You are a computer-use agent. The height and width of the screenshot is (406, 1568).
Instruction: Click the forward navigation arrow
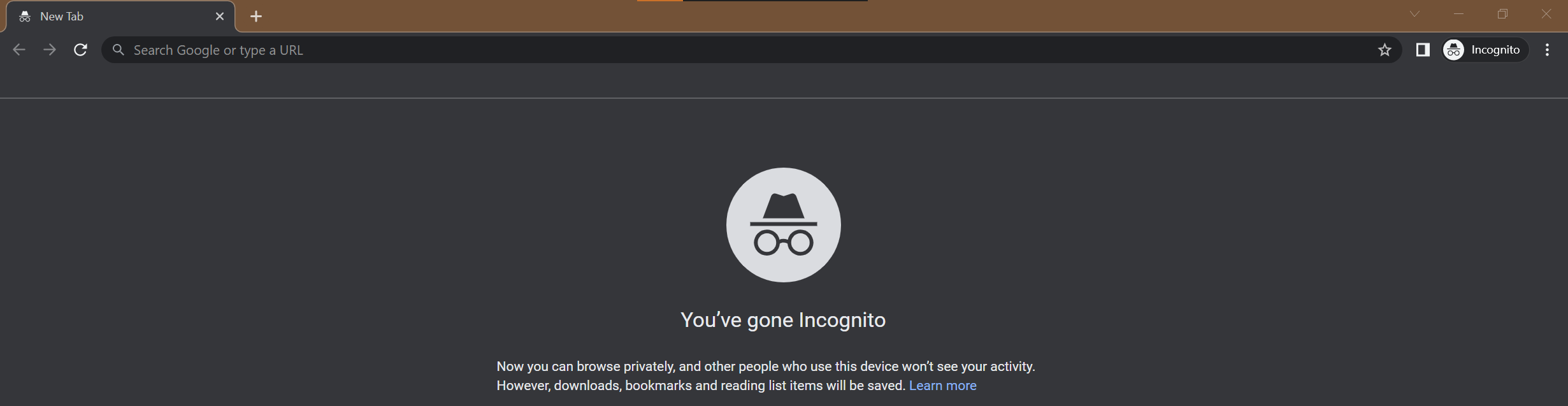(x=50, y=50)
